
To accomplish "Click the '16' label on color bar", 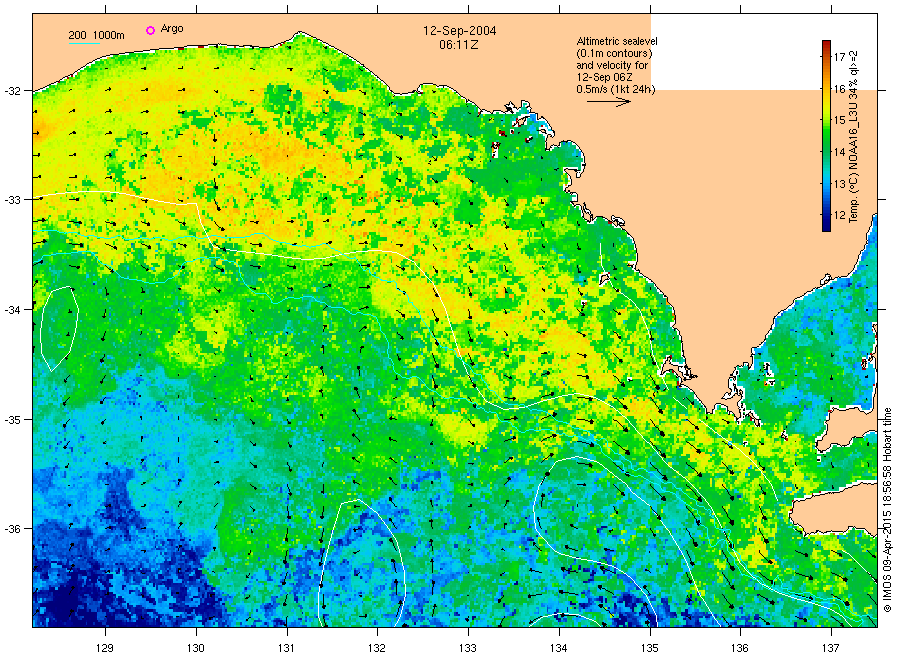I will pos(839,88).
